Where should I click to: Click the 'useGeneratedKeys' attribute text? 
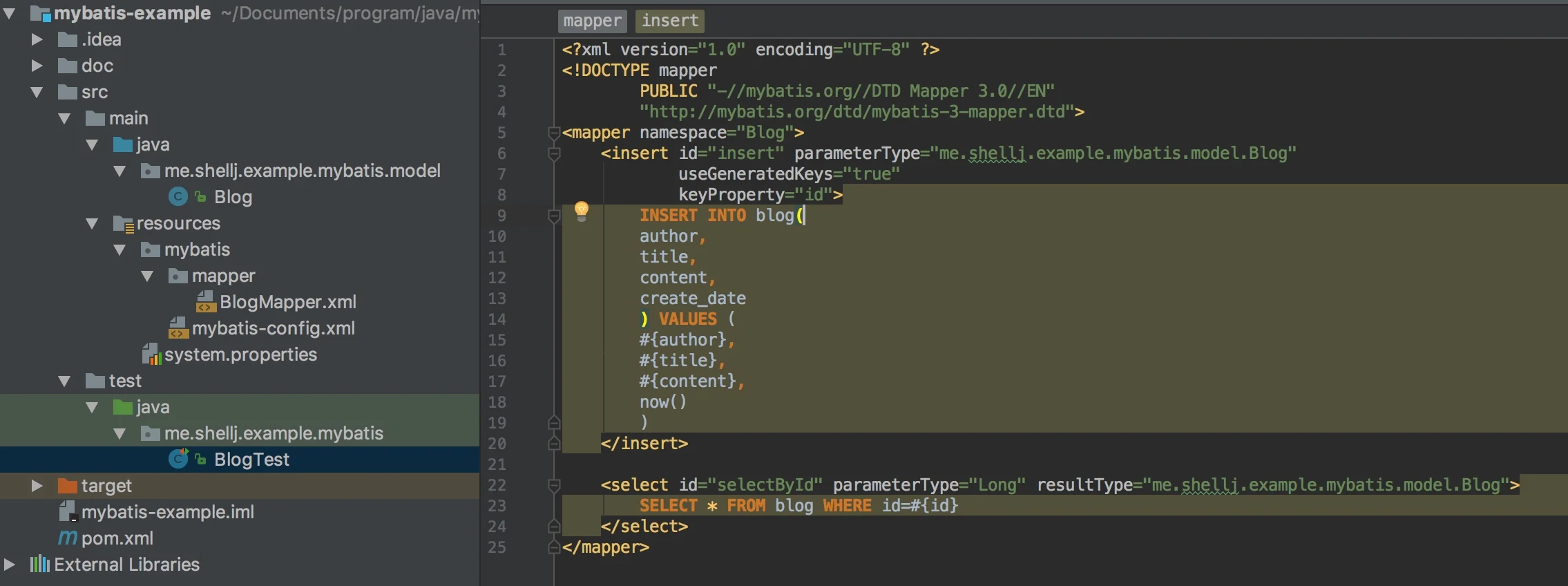(756, 174)
